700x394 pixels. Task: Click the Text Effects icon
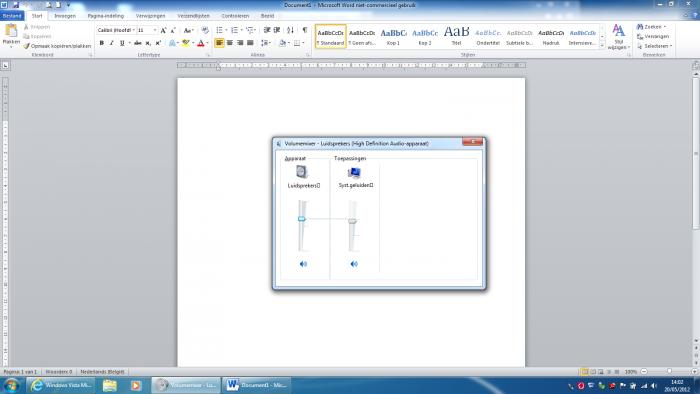172,43
